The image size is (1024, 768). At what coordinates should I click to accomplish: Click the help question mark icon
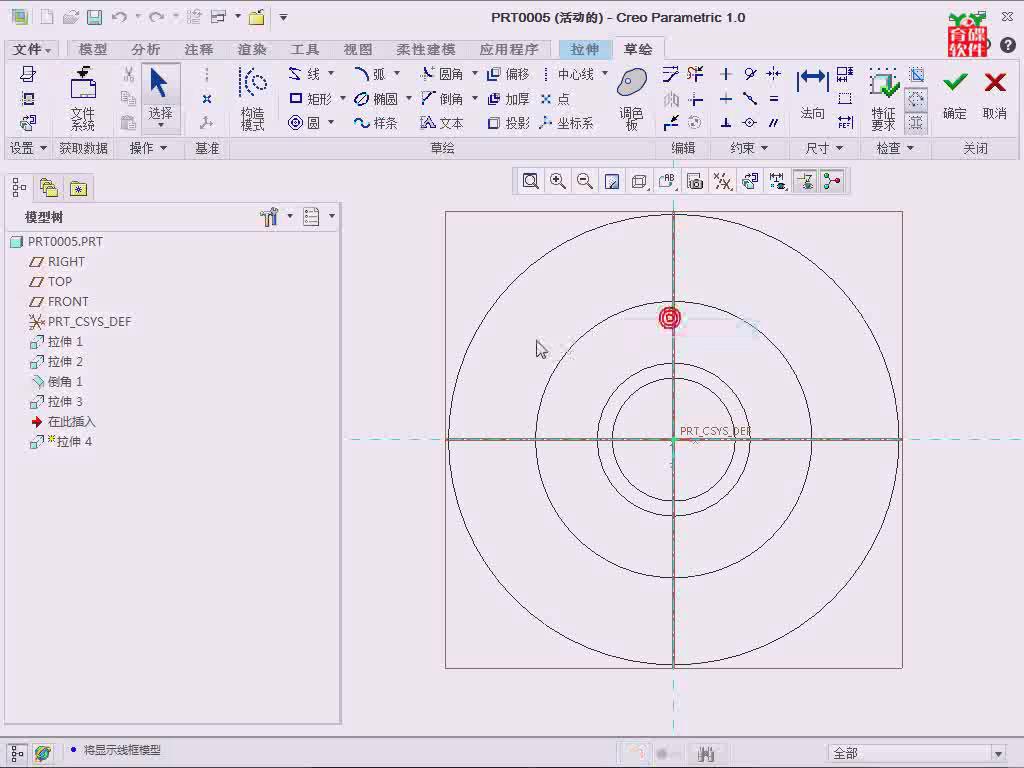pyautogui.click(x=1008, y=45)
